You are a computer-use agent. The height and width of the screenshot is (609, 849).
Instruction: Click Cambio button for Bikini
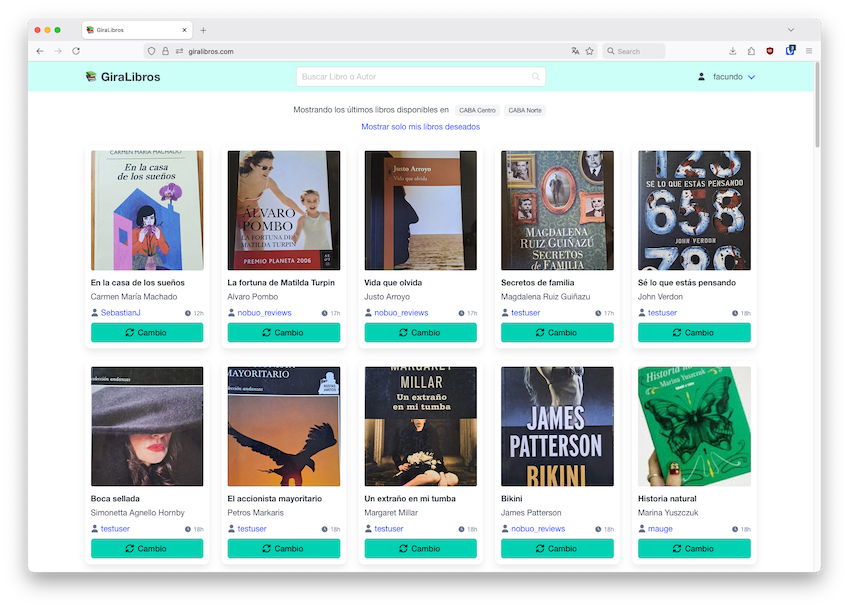[x=557, y=548]
